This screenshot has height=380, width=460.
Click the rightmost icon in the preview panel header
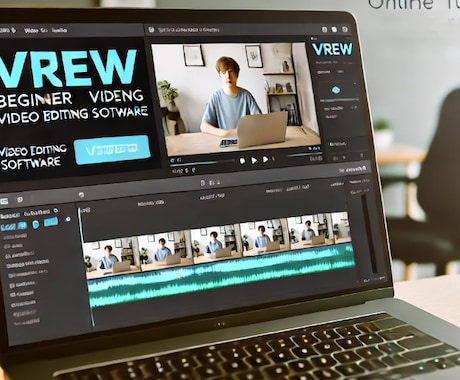pos(345,30)
